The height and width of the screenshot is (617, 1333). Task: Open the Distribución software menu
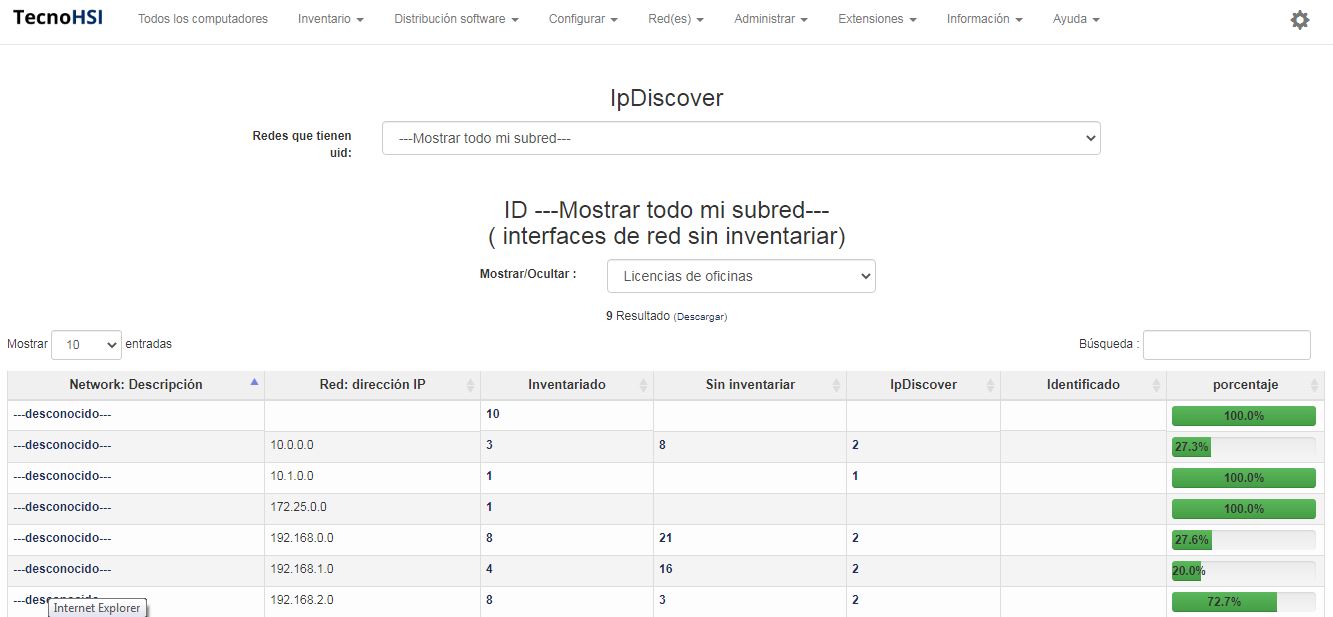click(456, 19)
